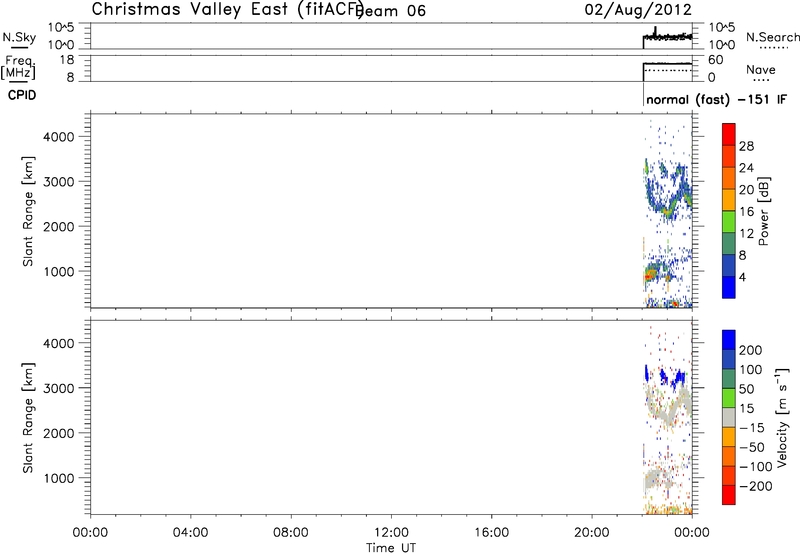Click the "16:00" time tick label
Image resolution: width=800 pixels, height=554 pixels.
click(x=491, y=533)
